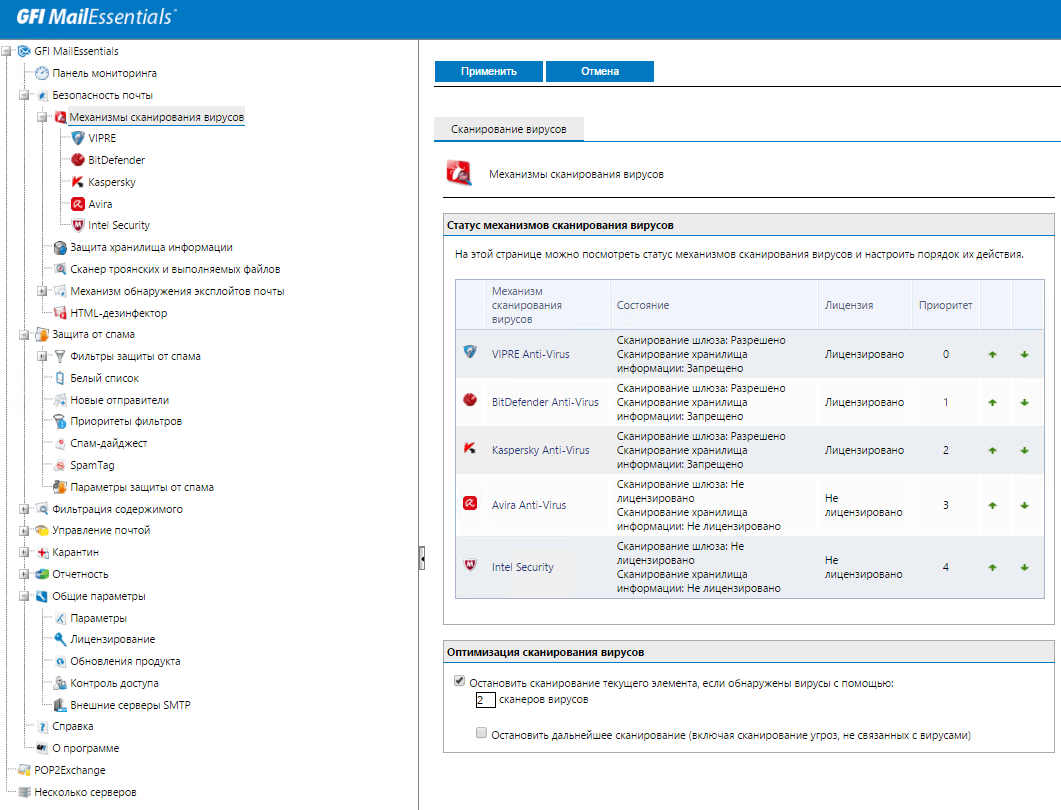Viewport: 1061px width, 810px height.
Task: Open the Сканирование вирусов tab
Action: click(x=509, y=129)
